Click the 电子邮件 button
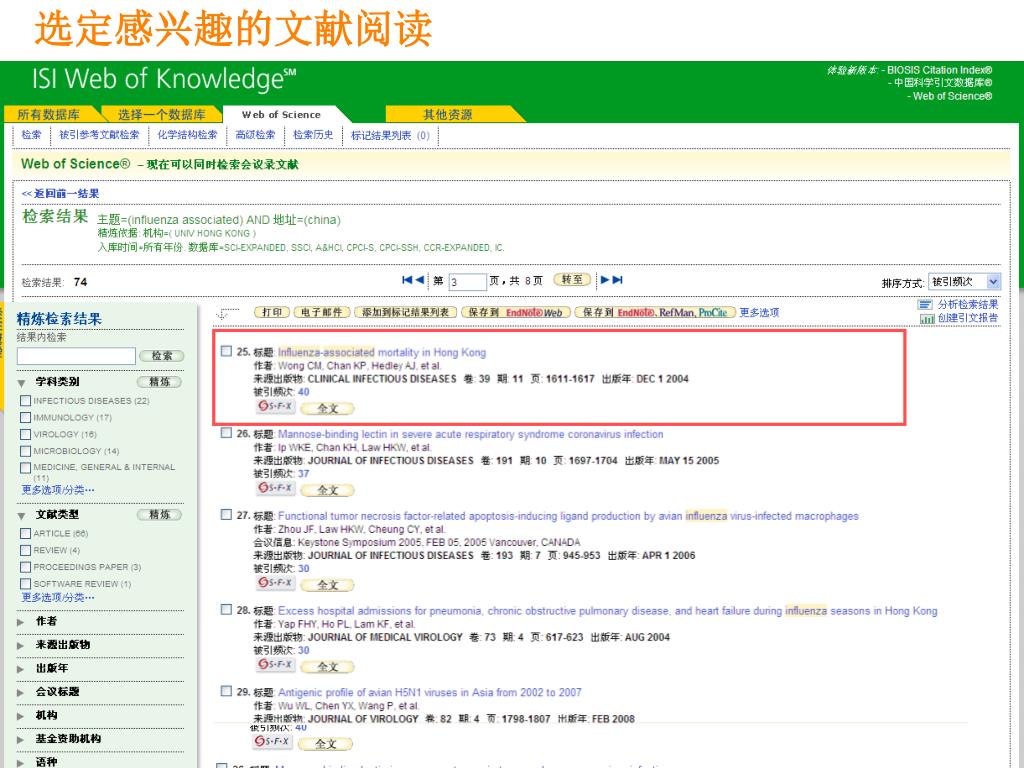Screen dimensions: 1024x768 click(x=322, y=312)
